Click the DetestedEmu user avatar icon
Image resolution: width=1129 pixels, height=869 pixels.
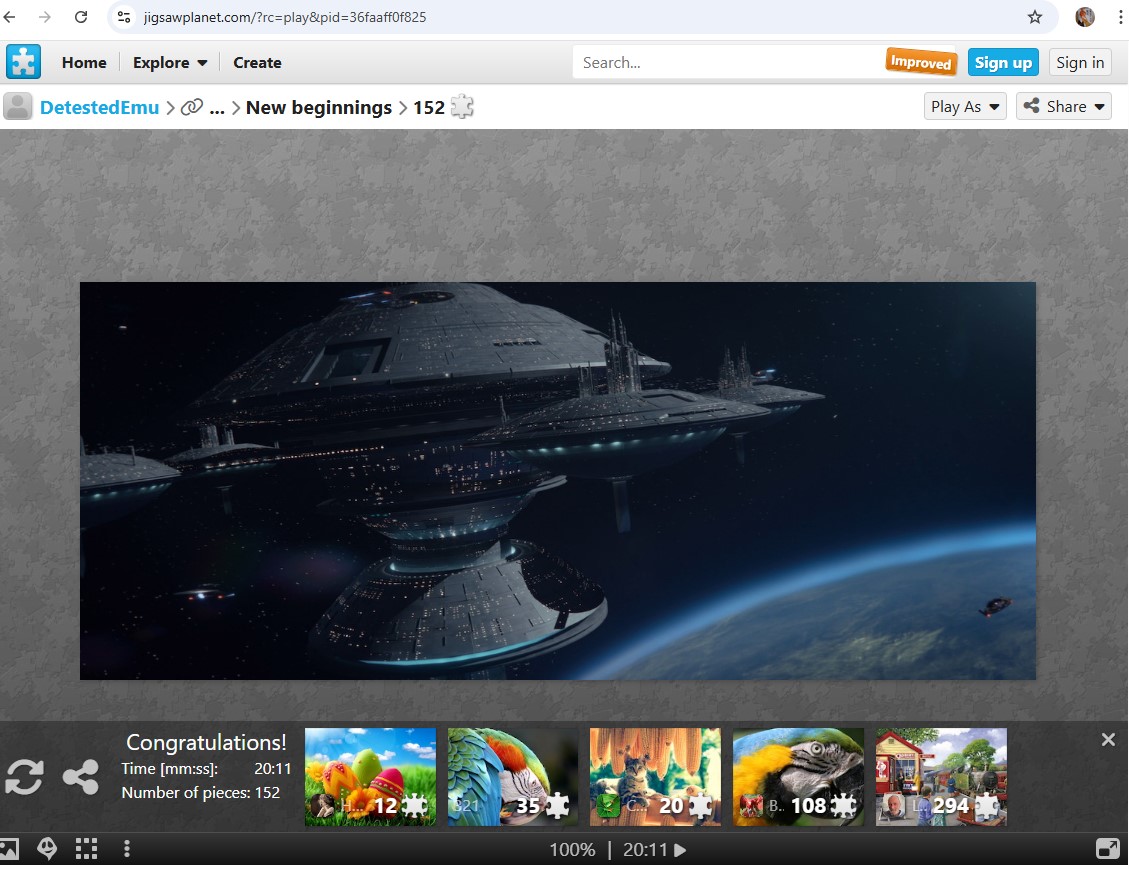point(18,107)
